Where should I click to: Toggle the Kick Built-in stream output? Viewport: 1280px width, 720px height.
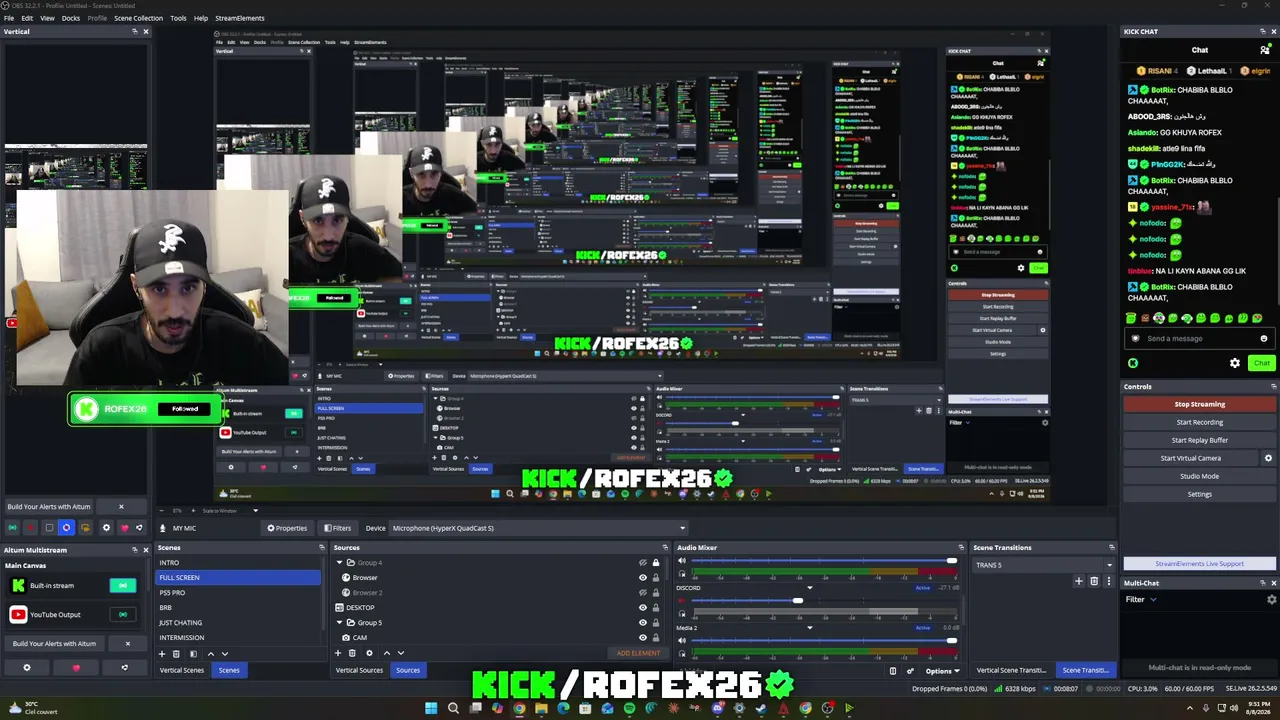(x=123, y=586)
